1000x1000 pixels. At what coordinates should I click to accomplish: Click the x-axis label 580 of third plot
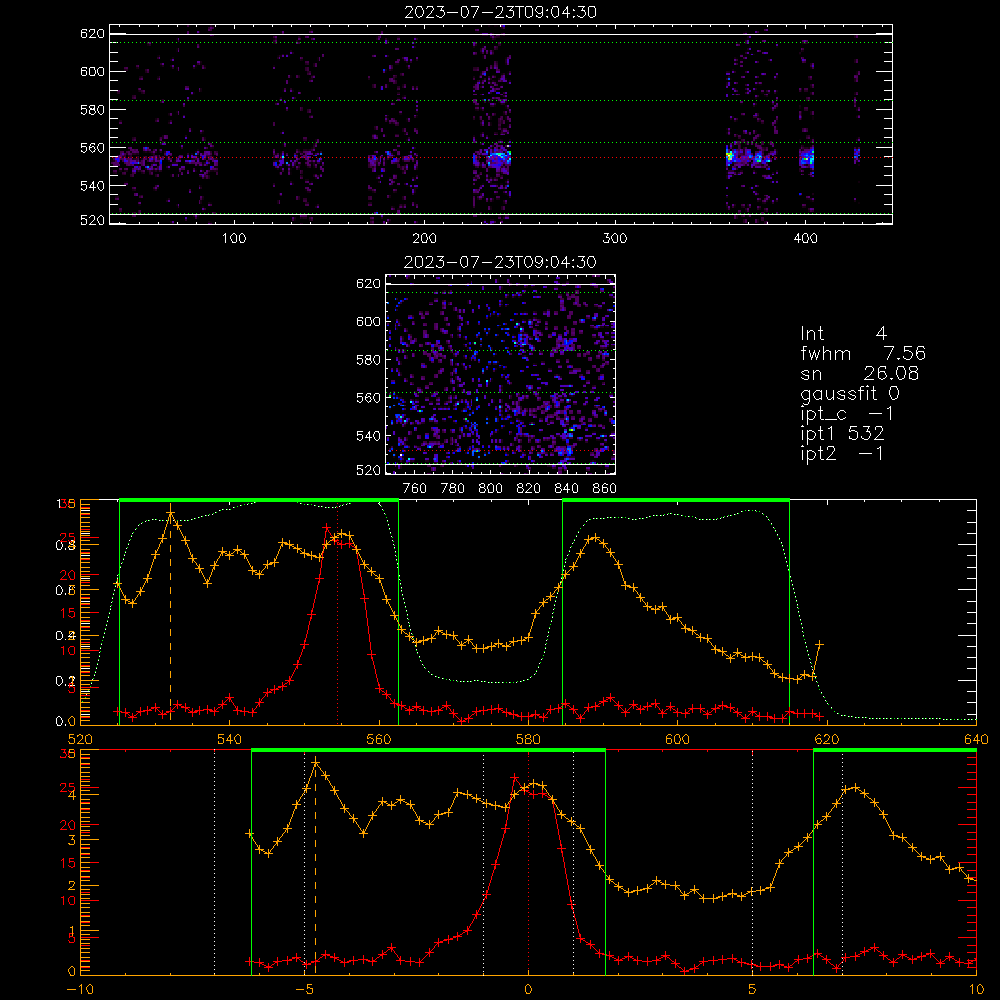coord(528,739)
